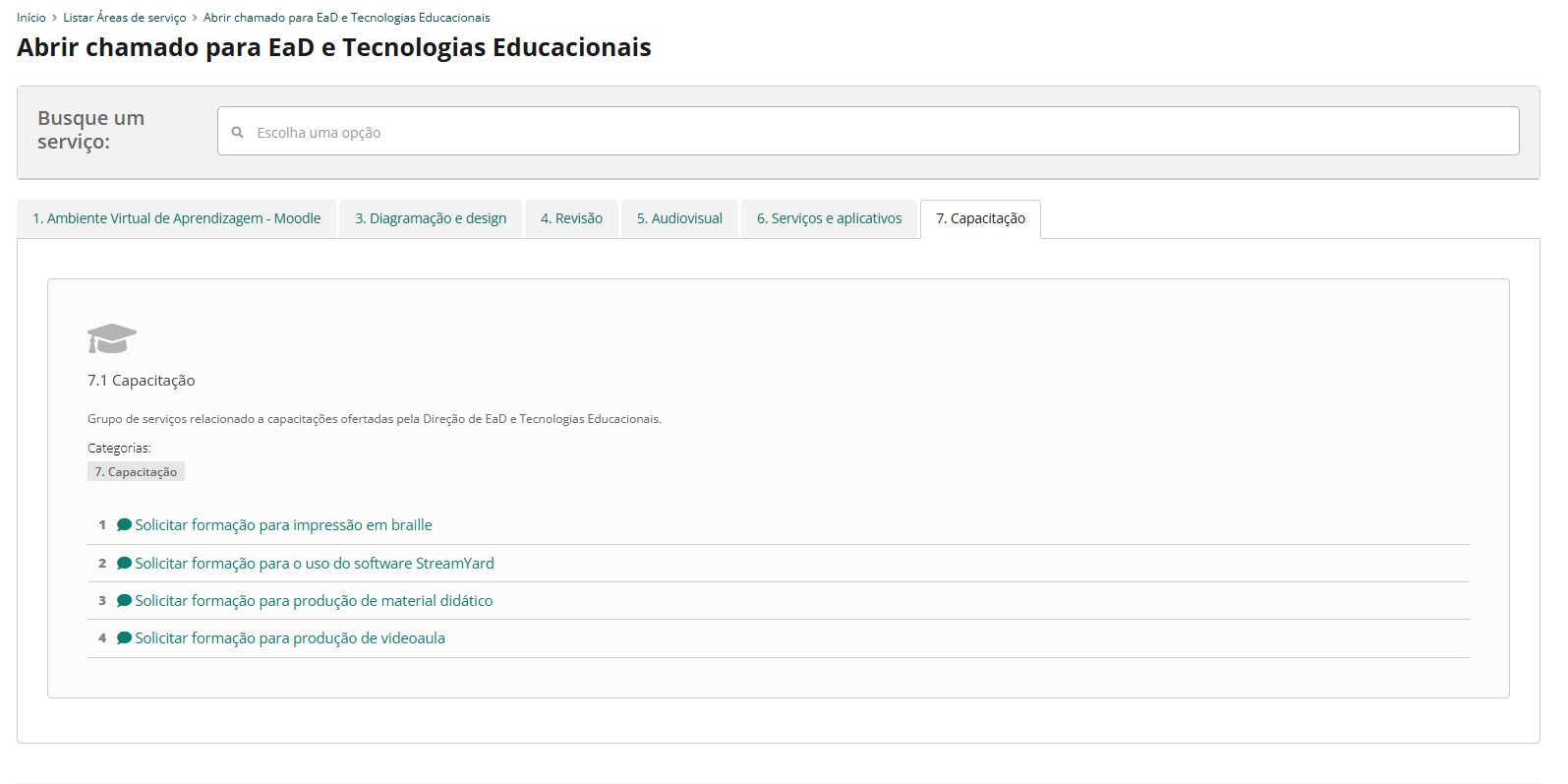Click speech bubble icon beside videoaula request
This screenshot has width=1568, height=784.
click(124, 638)
